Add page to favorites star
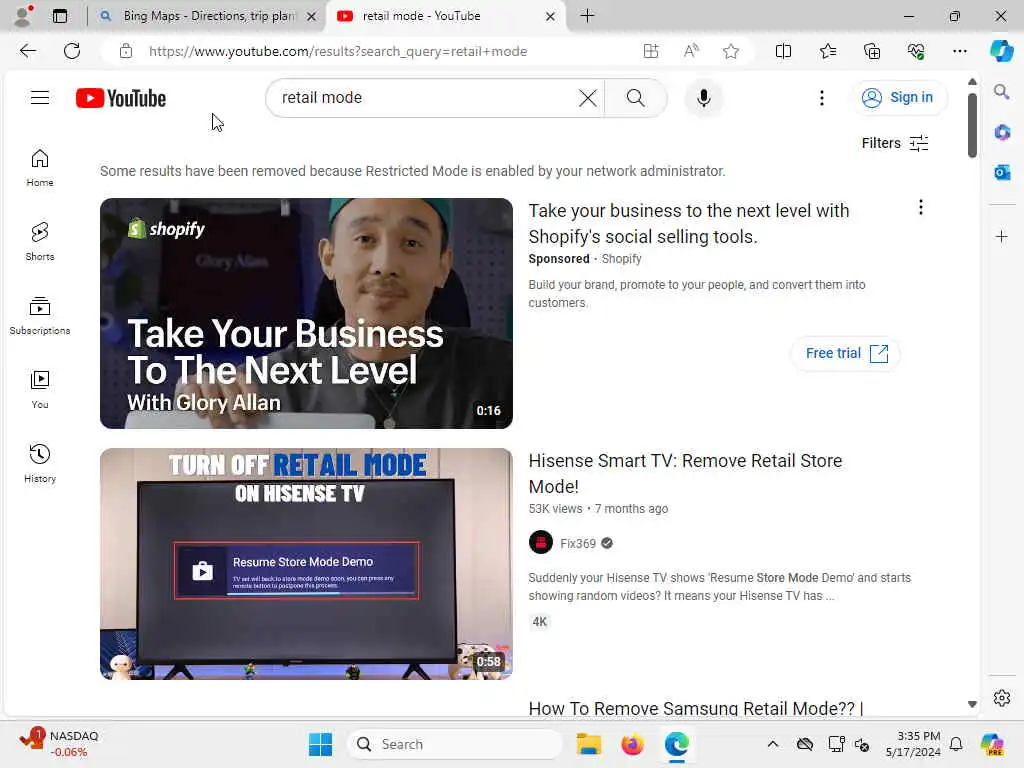 731,51
